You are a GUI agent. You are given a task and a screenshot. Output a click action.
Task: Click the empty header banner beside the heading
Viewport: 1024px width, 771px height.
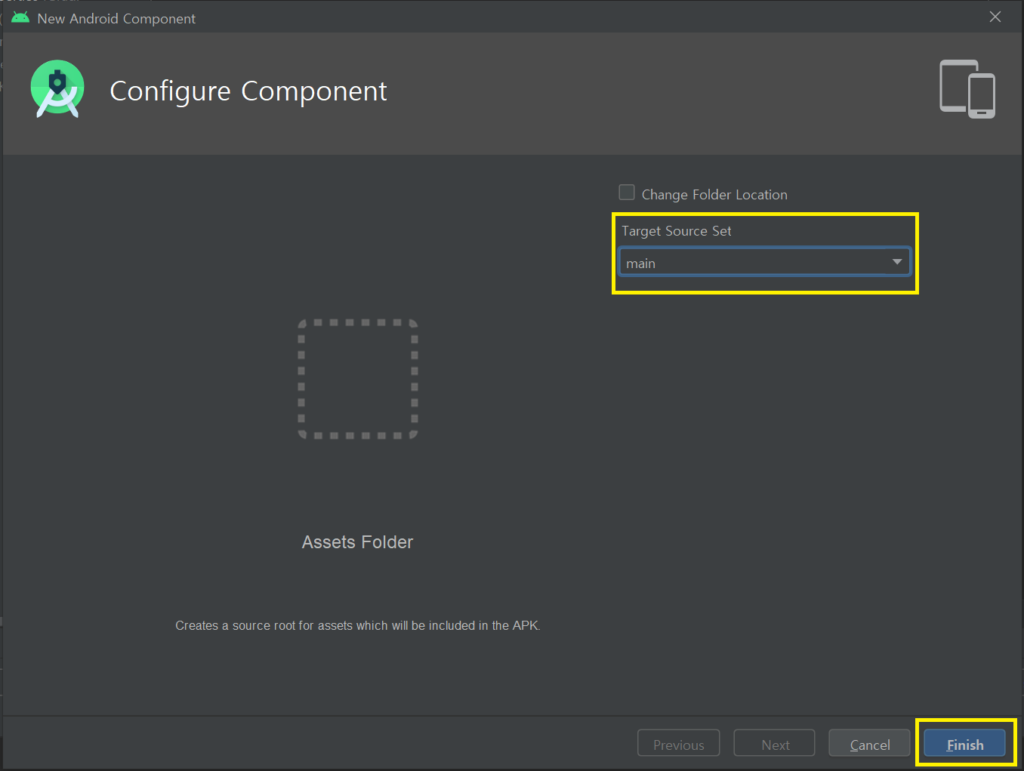pyautogui.click(x=650, y=92)
